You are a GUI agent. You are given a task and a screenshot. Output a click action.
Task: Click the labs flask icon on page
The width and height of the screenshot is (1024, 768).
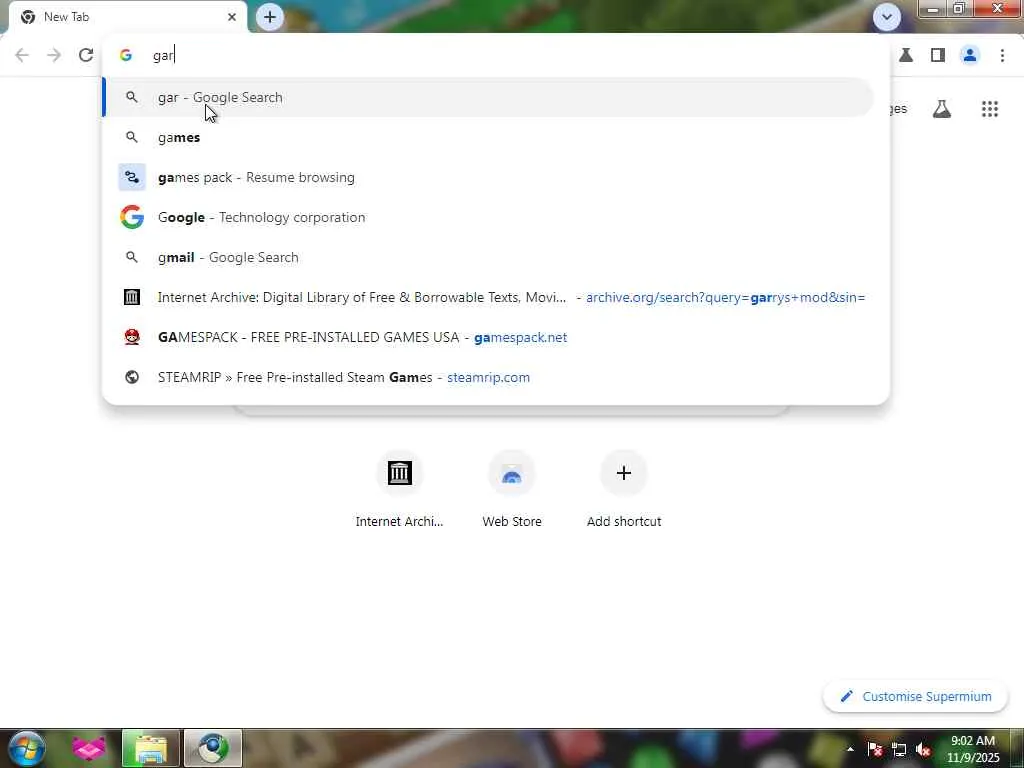click(942, 109)
